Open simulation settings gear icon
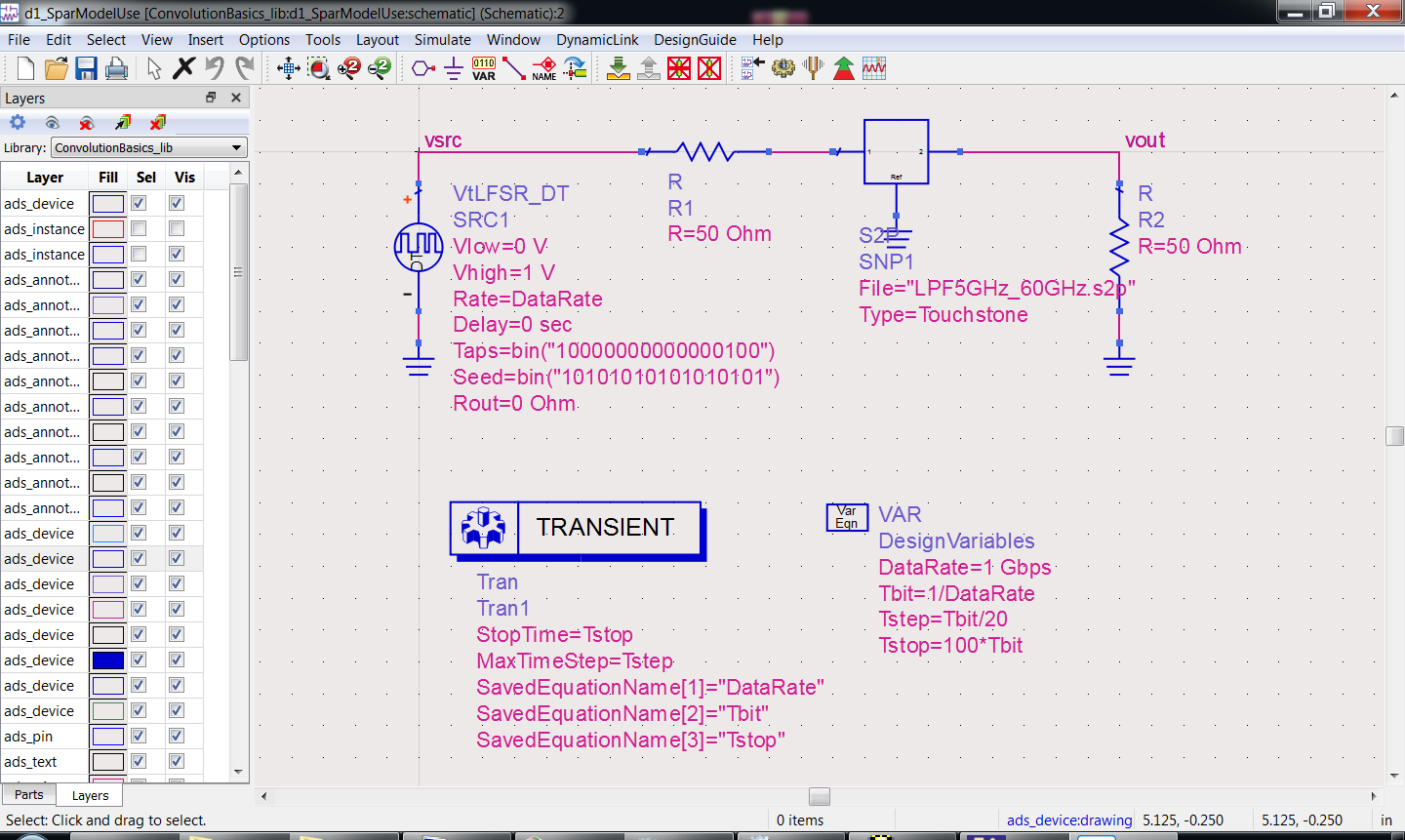This screenshot has height=840, width=1405. [x=783, y=68]
